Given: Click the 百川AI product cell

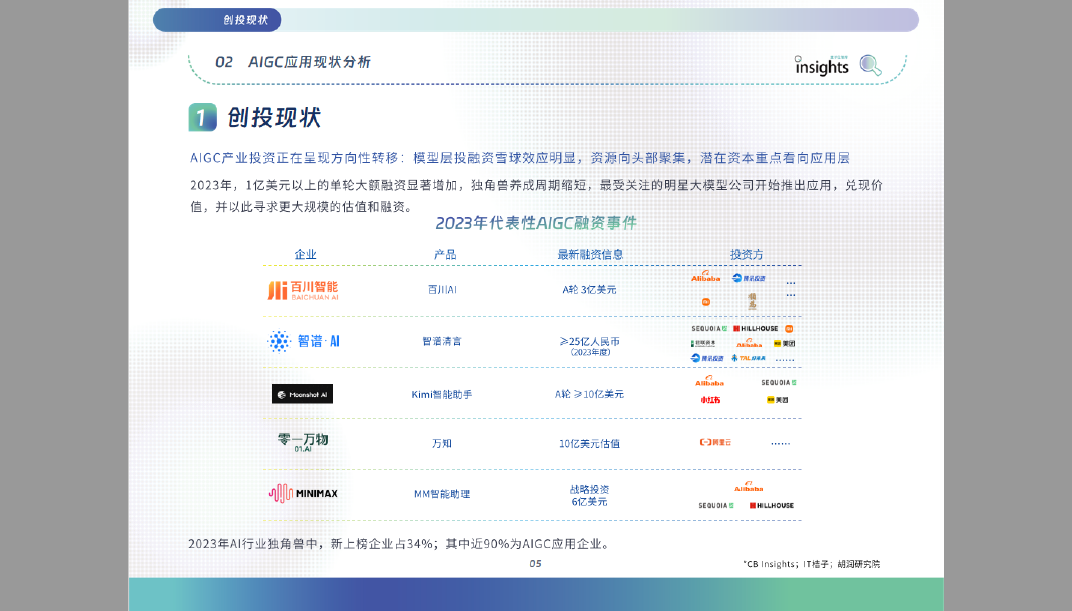Looking at the screenshot, I should pyautogui.click(x=442, y=290).
